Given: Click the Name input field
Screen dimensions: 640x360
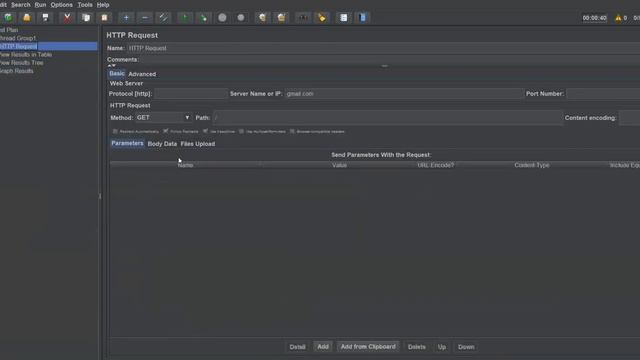Looking at the screenshot, I should pyautogui.click(x=383, y=48).
